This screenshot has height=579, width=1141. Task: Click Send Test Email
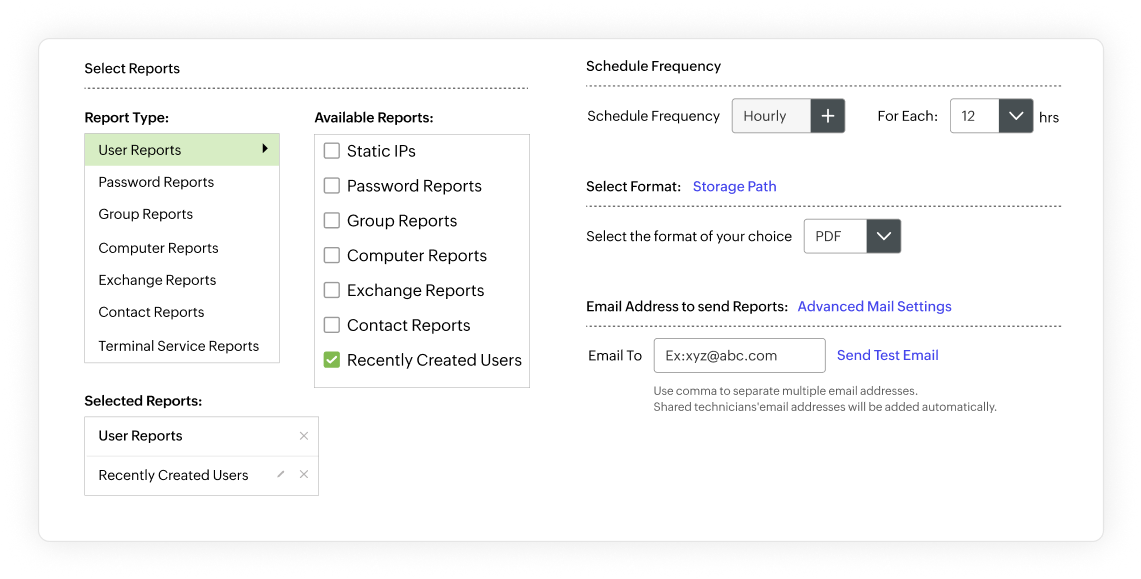[887, 355]
